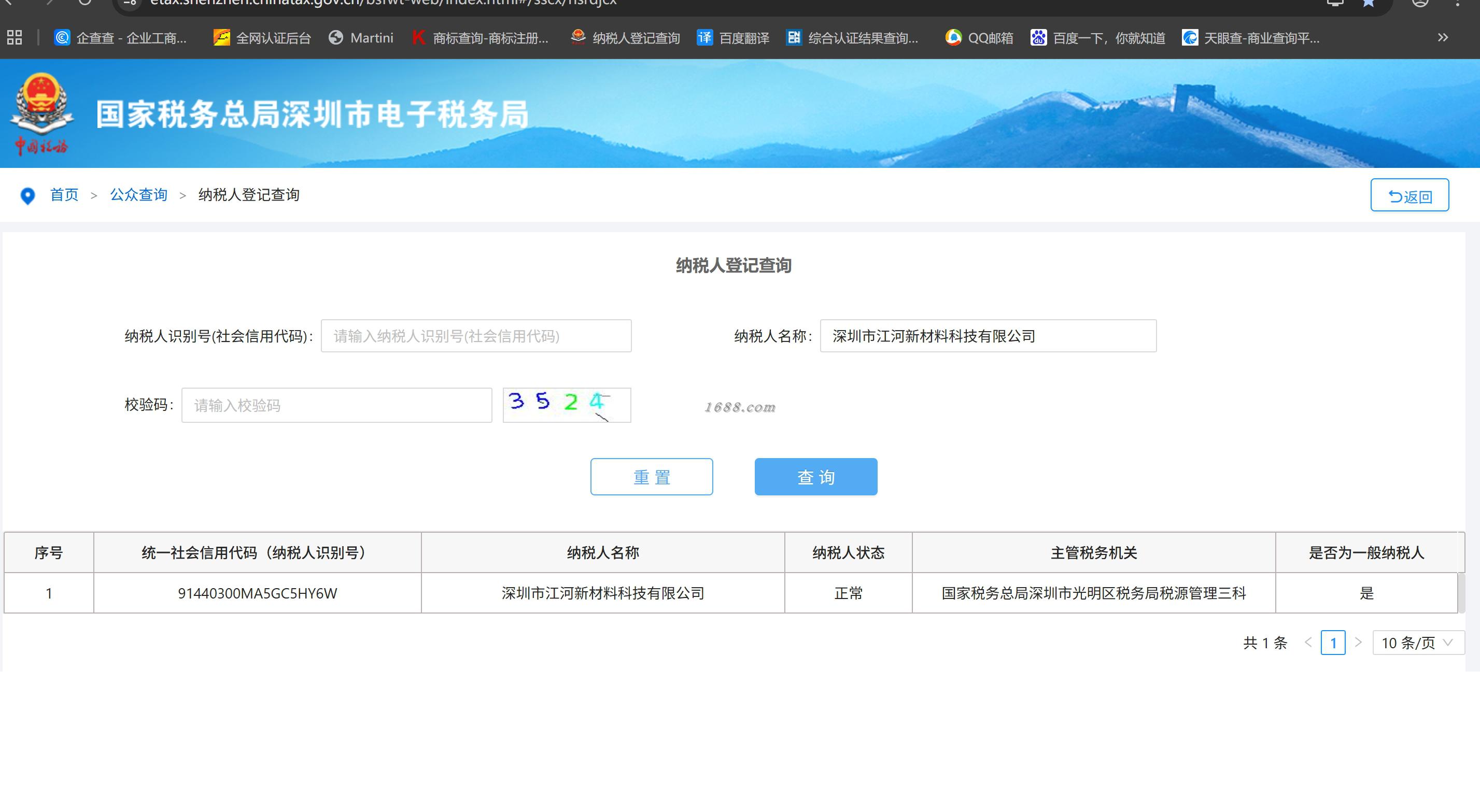Focus the 校验码 verification code field
This screenshot has width=1480, height=812.
pyautogui.click(x=336, y=405)
